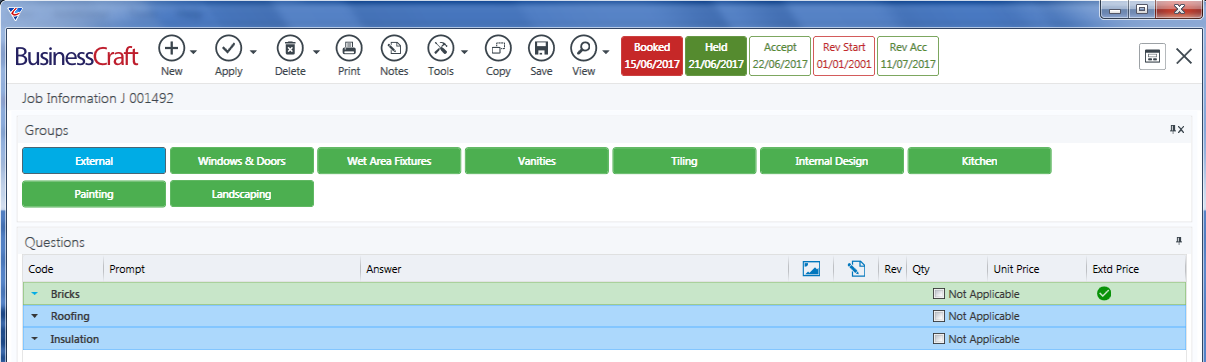Check Not Applicable for Roofing

[x=938, y=316]
